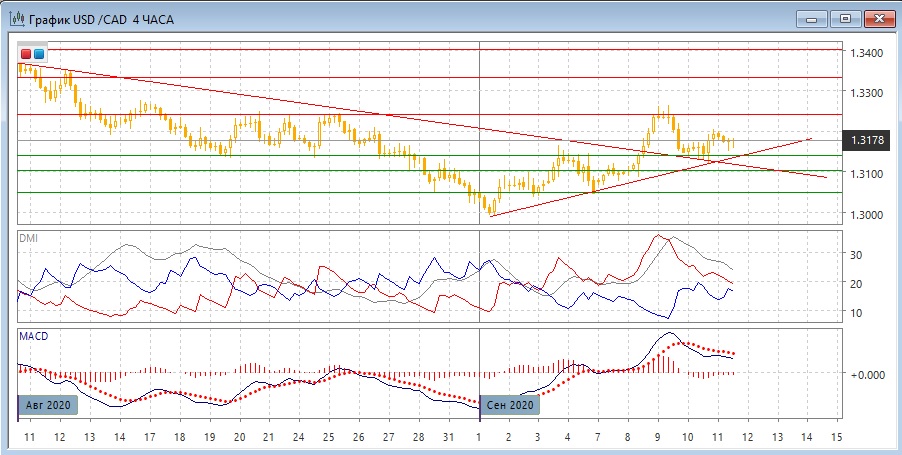Image resolution: width=902 pixels, height=455 pixels.
Task: Click the 1.3000 price axis label
Action: pos(864,215)
